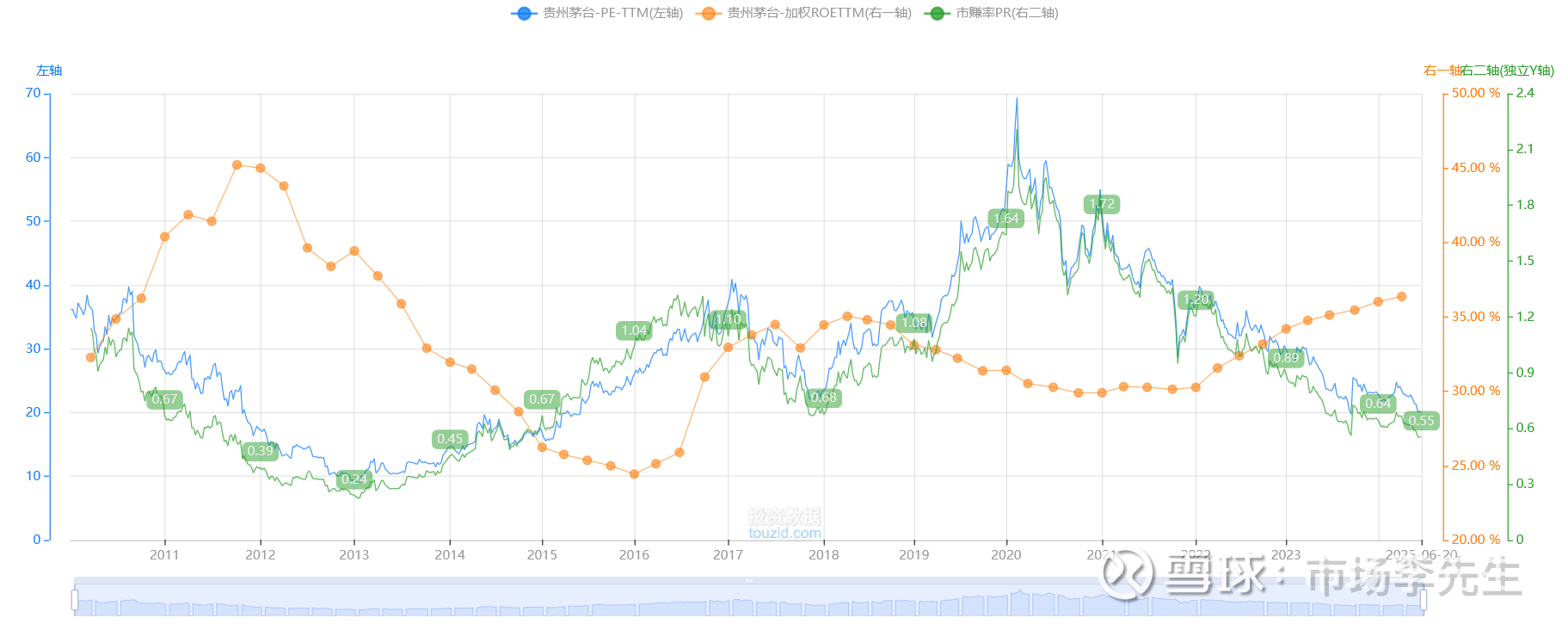The width and height of the screenshot is (1568, 624).
Task: Toggle the 贵州茅台-PE-TTM(左轴) legend series
Action: (x=597, y=13)
